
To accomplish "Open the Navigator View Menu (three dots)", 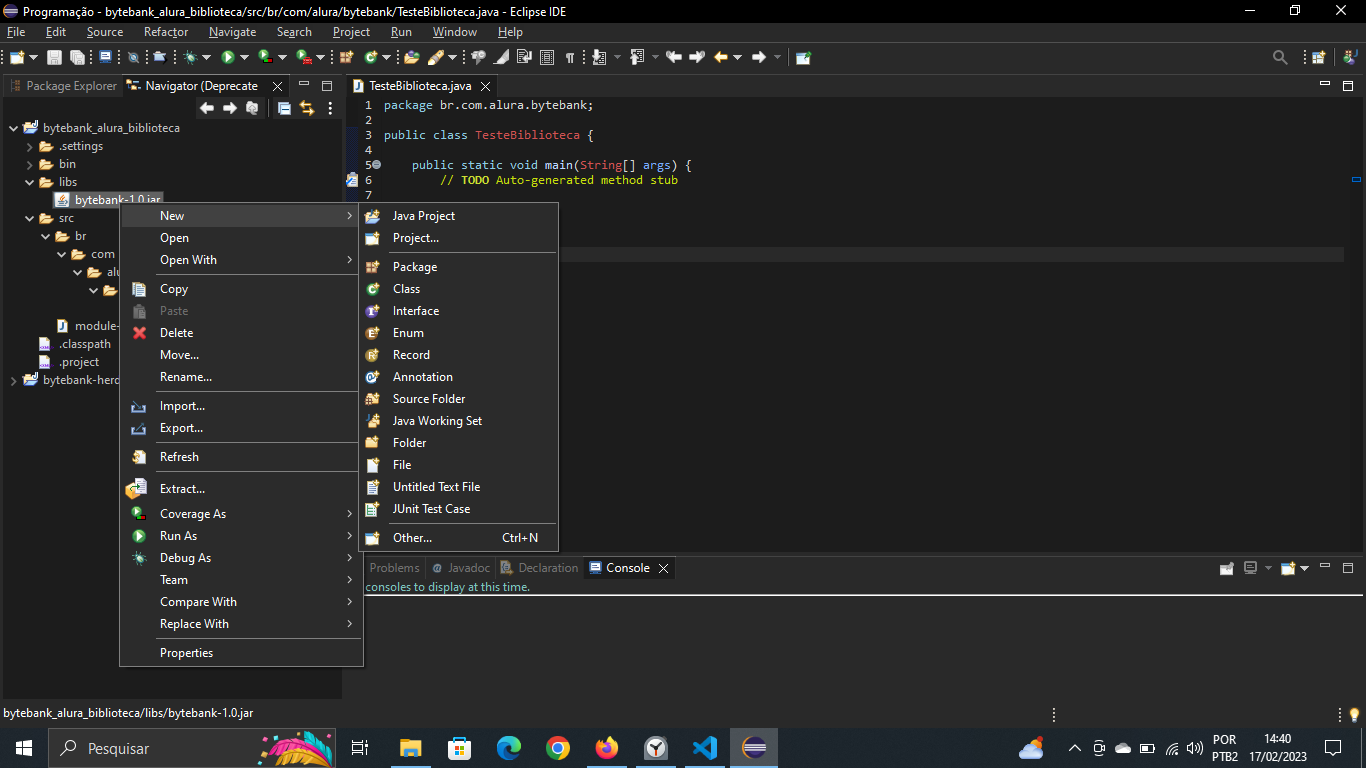I will (x=330, y=108).
